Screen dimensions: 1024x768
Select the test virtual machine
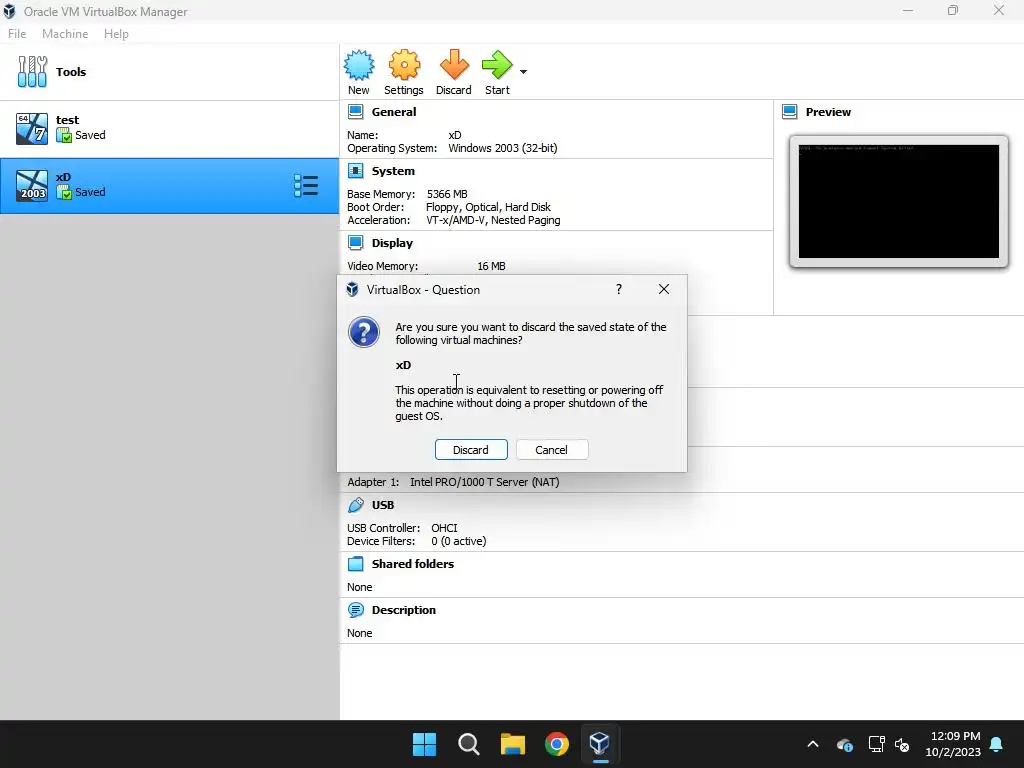169,129
